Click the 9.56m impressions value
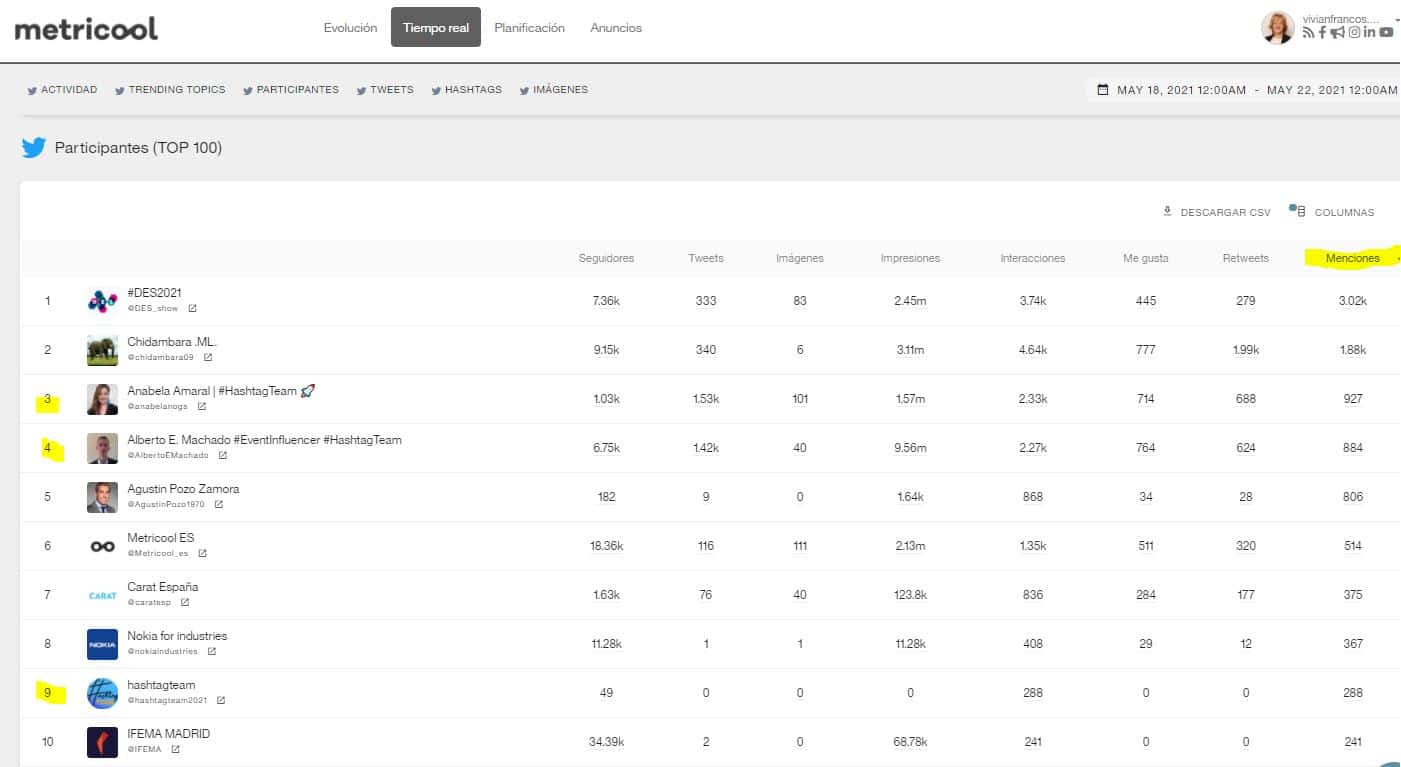 click(910, 448)
